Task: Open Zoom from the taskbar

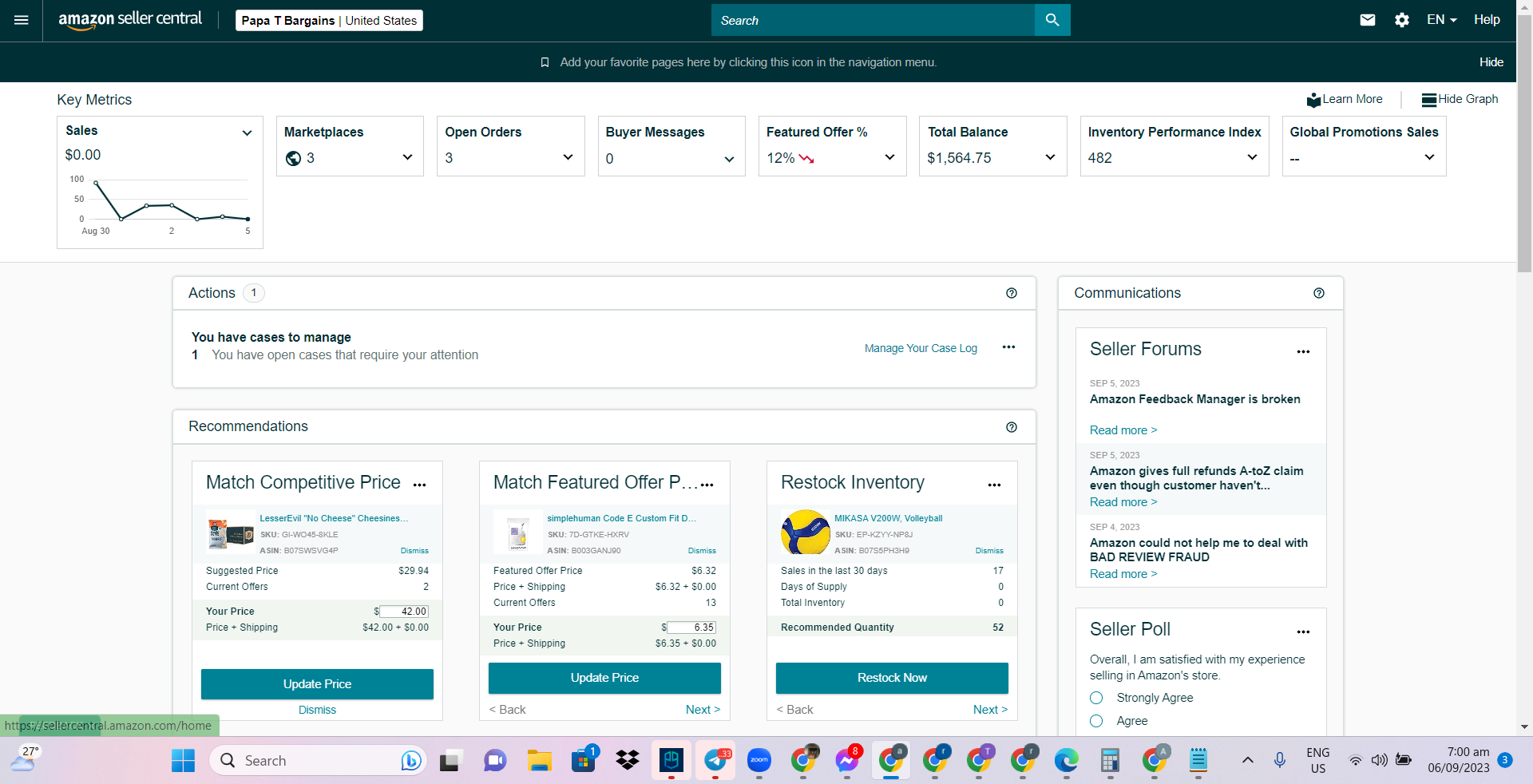Action: tap(759, 761)
